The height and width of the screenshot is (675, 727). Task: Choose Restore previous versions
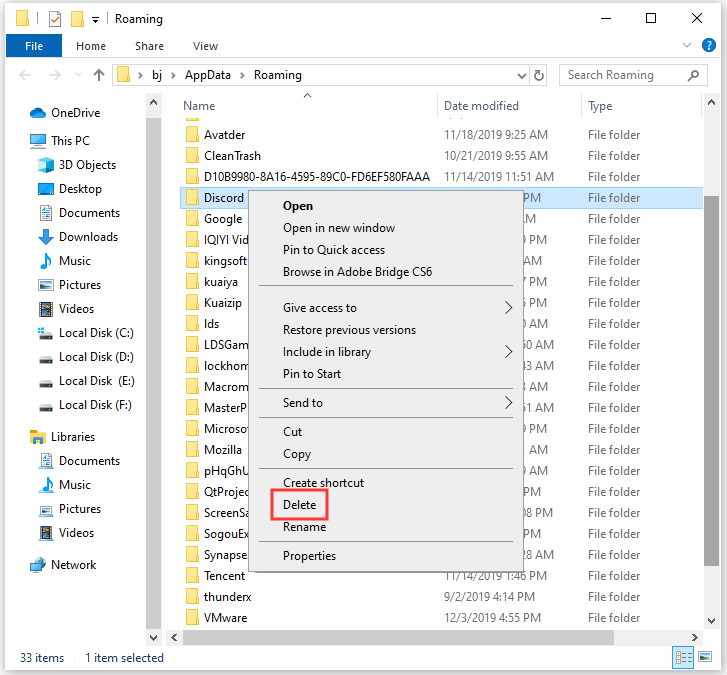point(386,330)
